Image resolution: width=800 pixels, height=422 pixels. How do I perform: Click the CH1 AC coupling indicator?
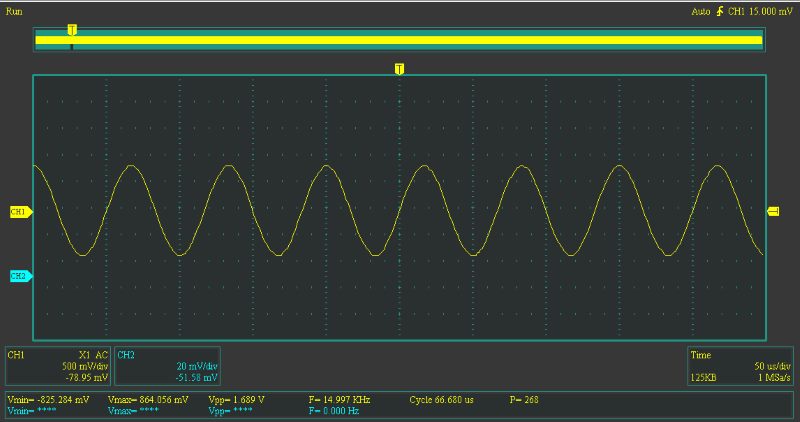[101, 355]
